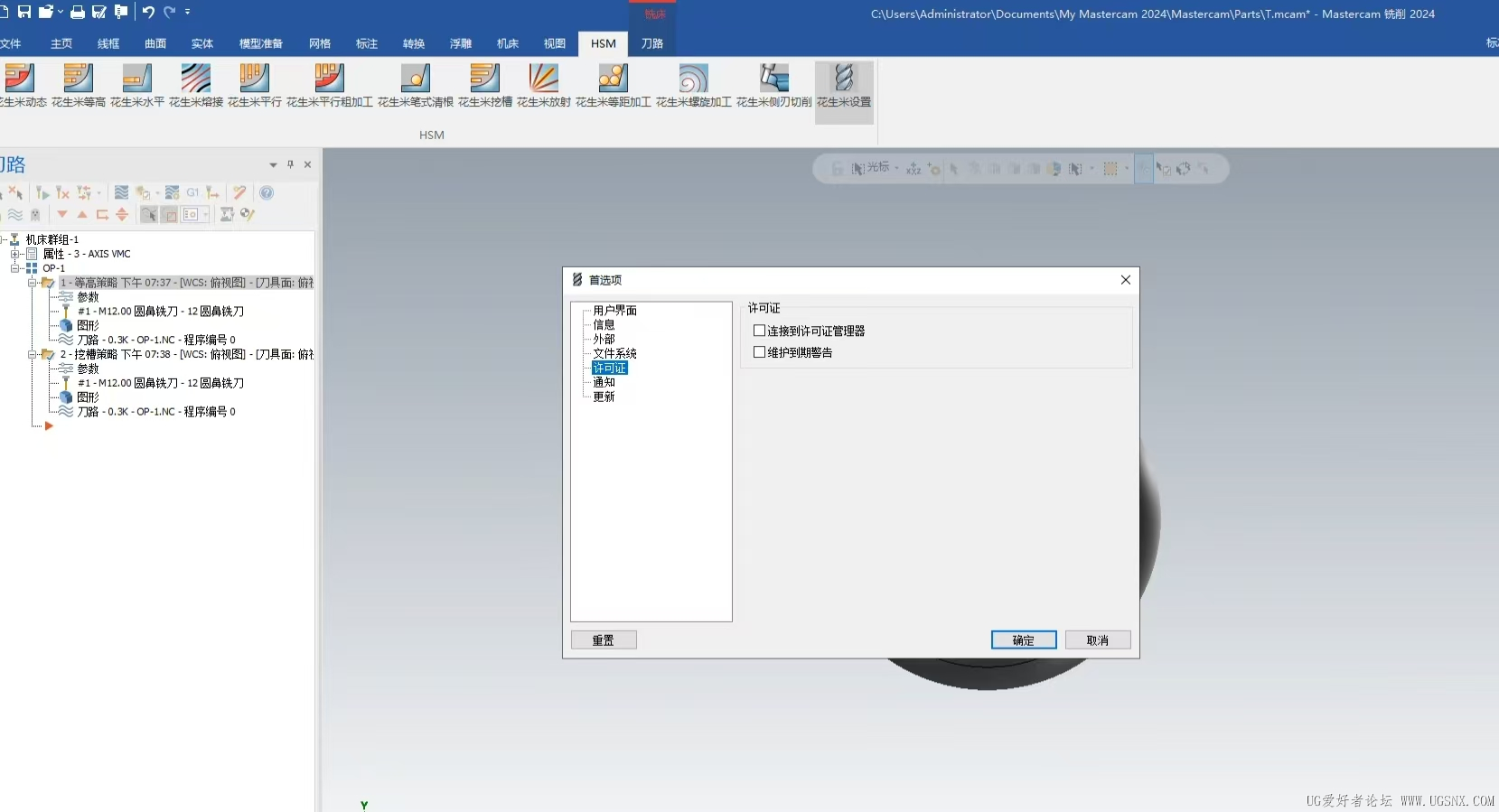1499x812 pixels.
Task: Start the 花生米侧刃切削 swarf toolpath
Action: coord(774,86)
